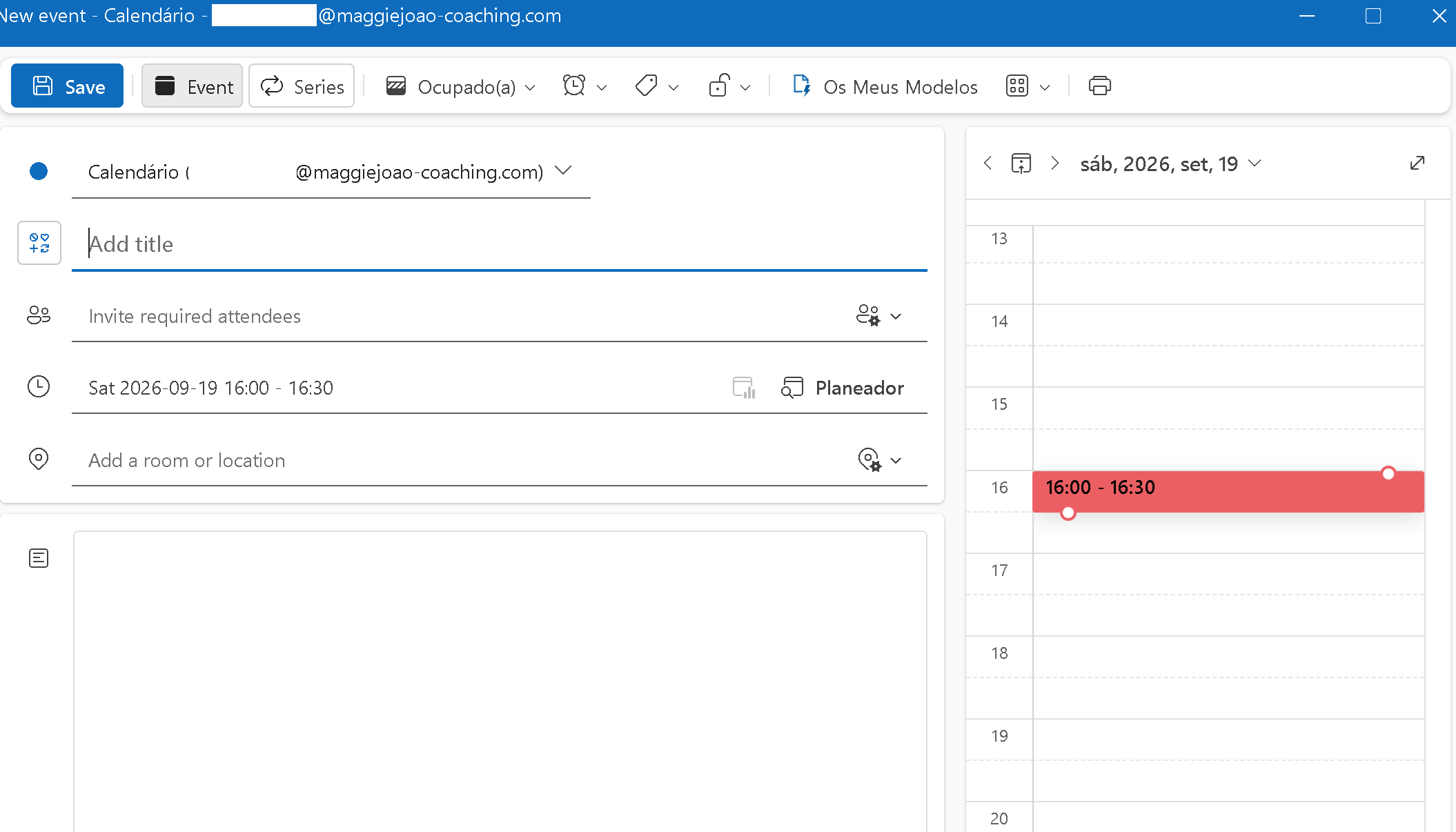Click the emoji/icon picker beside title

pos(39,243)
